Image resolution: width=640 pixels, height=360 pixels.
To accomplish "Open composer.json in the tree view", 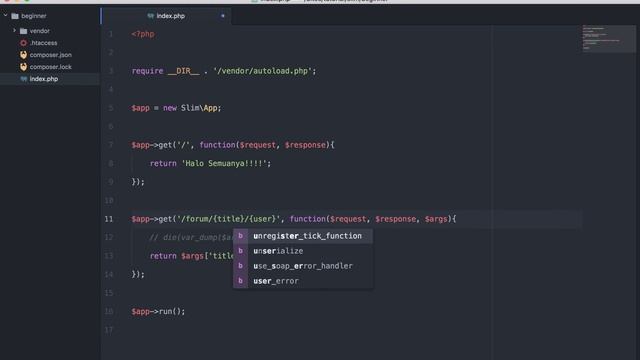I will tap(51, 55).
